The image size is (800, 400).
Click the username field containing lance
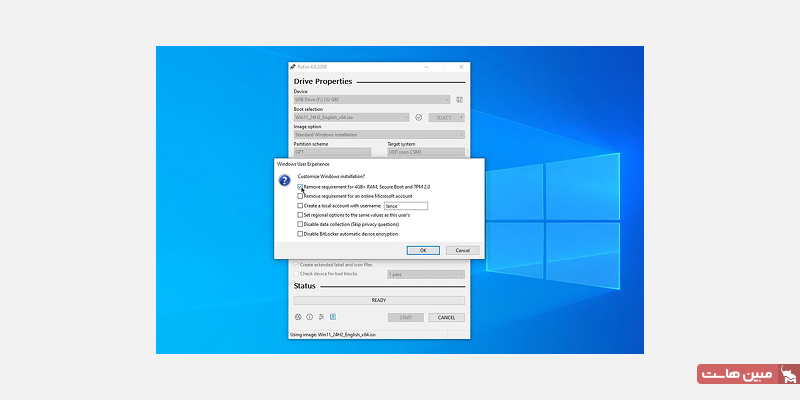(x=406, y=206)
